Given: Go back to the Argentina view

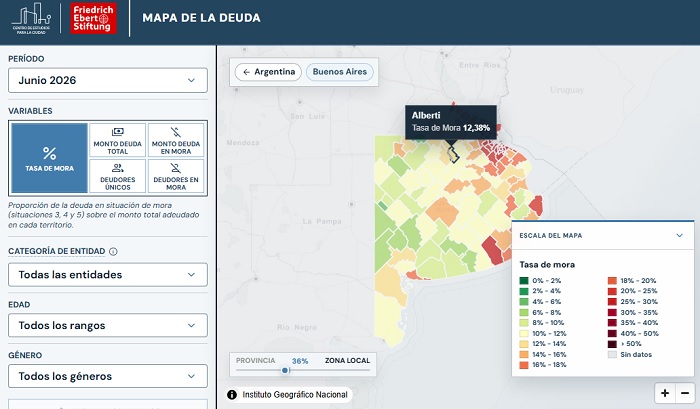Looking at the screenshot, I should click(268, 72).
